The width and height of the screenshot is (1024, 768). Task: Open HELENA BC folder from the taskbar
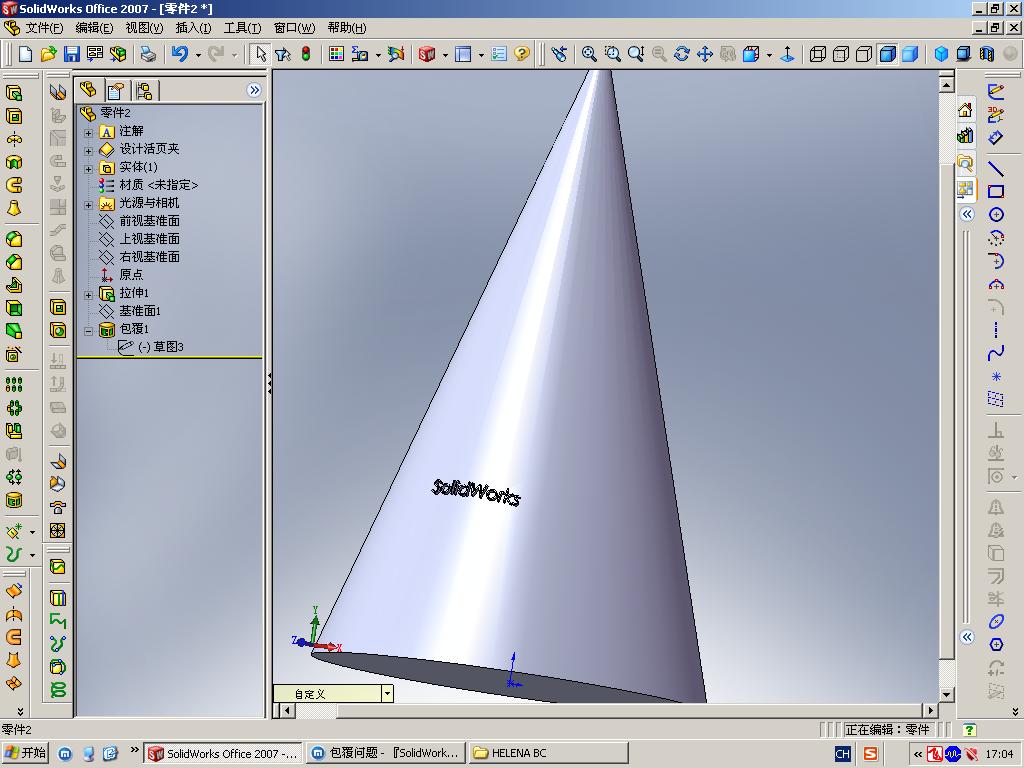tap(548, 753)
